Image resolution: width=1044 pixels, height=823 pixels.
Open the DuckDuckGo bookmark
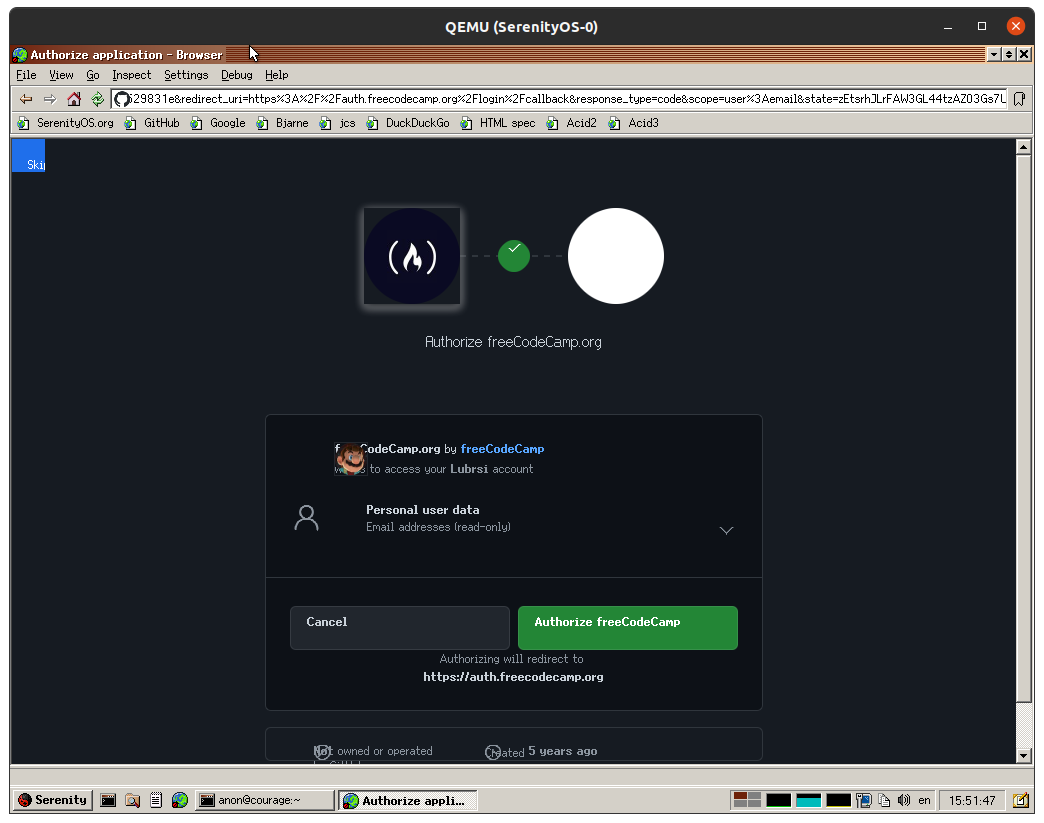(x=417, y=123)
